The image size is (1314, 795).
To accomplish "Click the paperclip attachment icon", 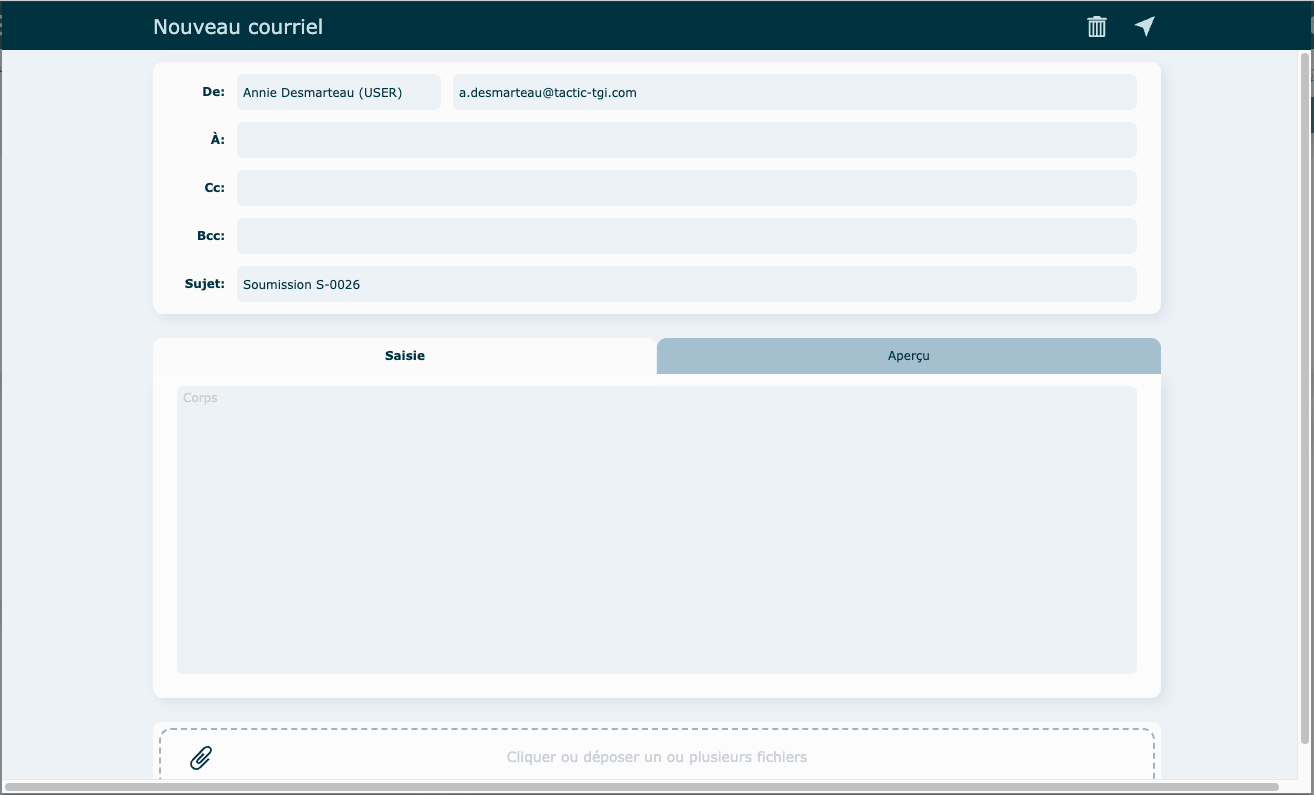I will pyautogui.click(x=201, y=758).
